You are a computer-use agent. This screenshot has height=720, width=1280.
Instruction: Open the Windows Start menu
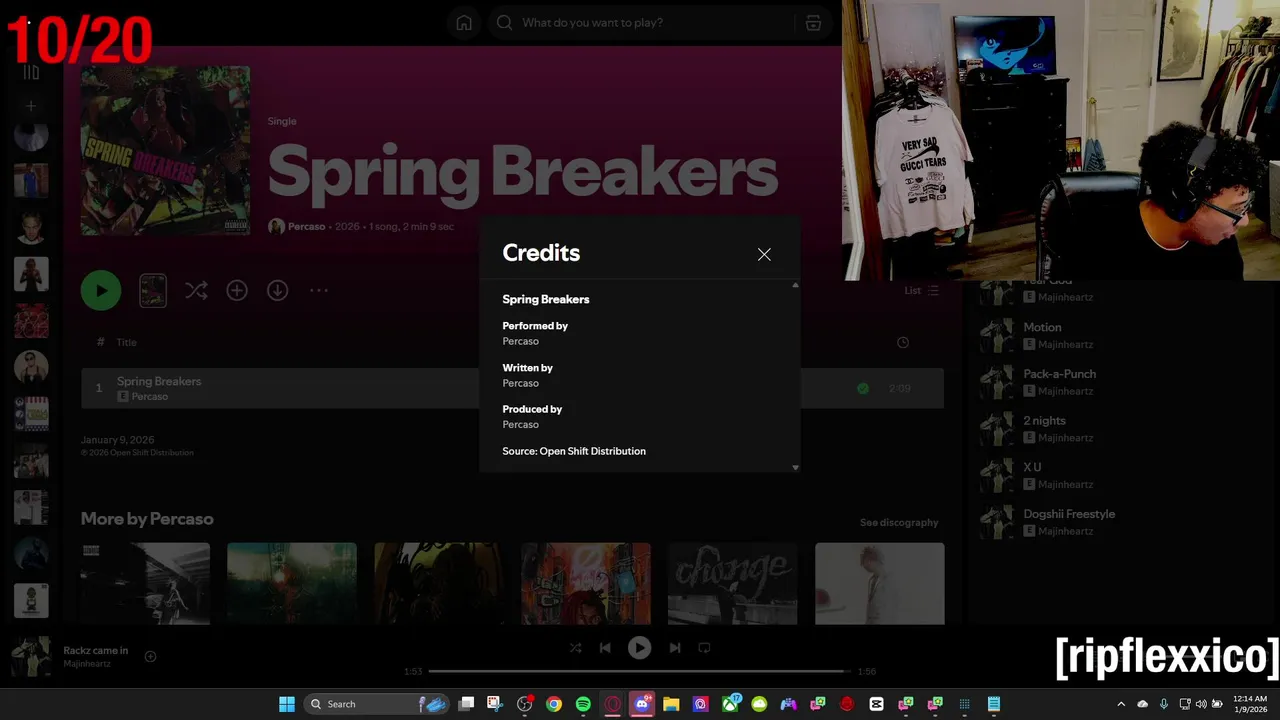tap(287, 704)
